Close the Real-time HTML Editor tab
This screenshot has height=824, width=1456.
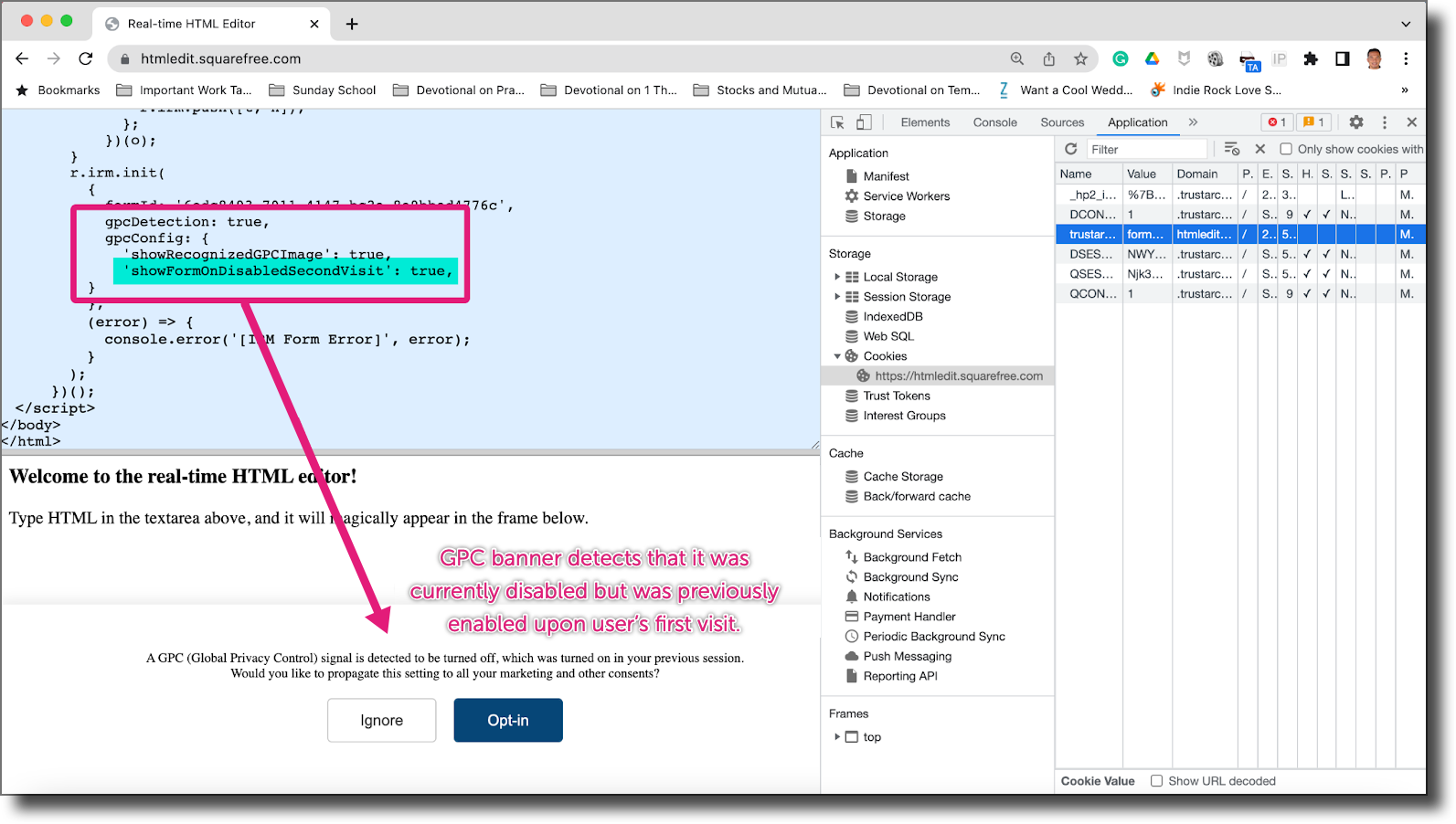pos(314,24)
